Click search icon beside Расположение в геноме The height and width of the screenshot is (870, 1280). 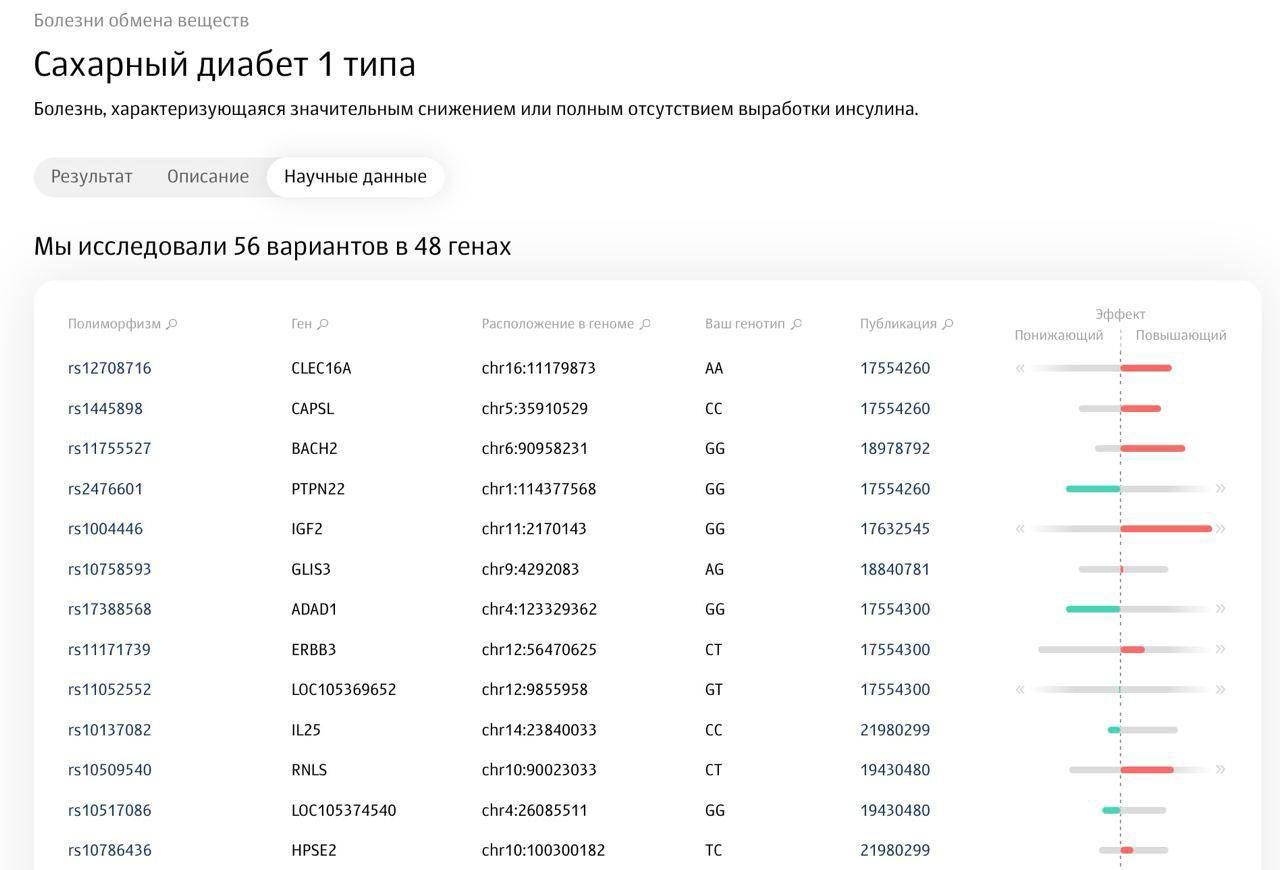point(645,324)
